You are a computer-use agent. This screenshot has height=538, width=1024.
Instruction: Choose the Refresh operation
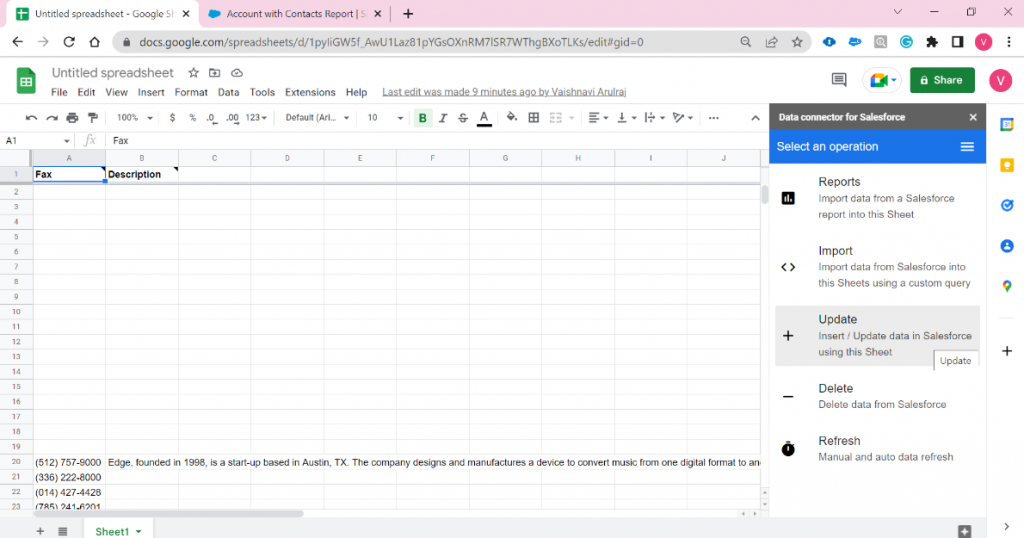point(877,449)
